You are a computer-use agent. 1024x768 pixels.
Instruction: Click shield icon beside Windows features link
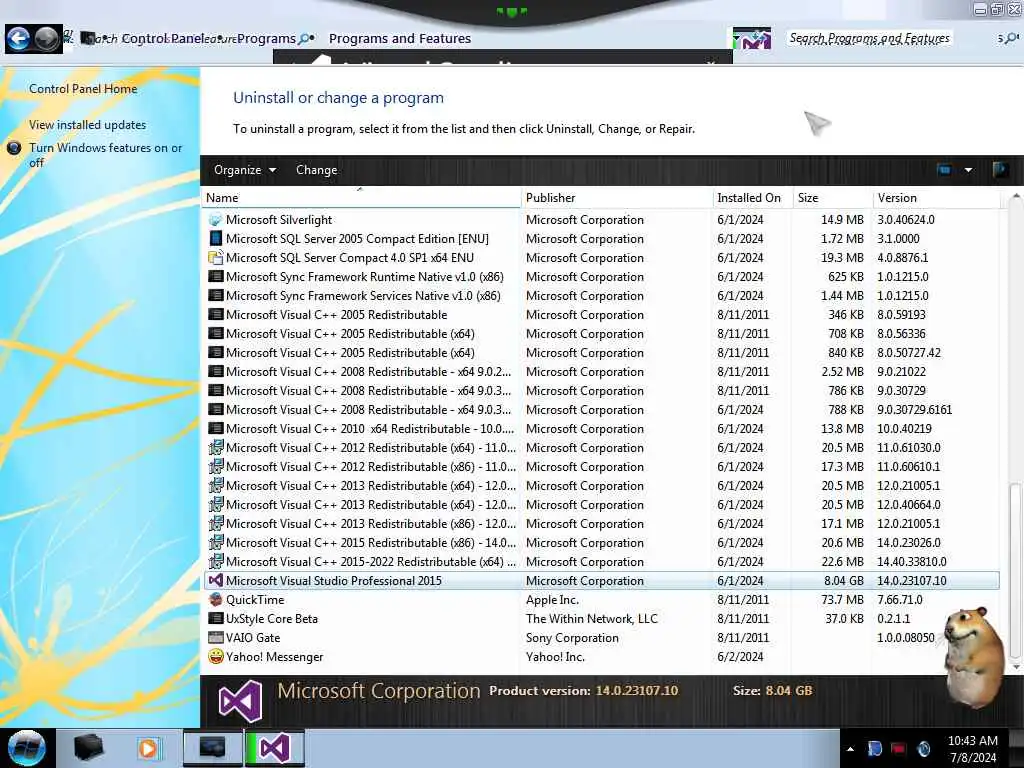tap(14, 148)
